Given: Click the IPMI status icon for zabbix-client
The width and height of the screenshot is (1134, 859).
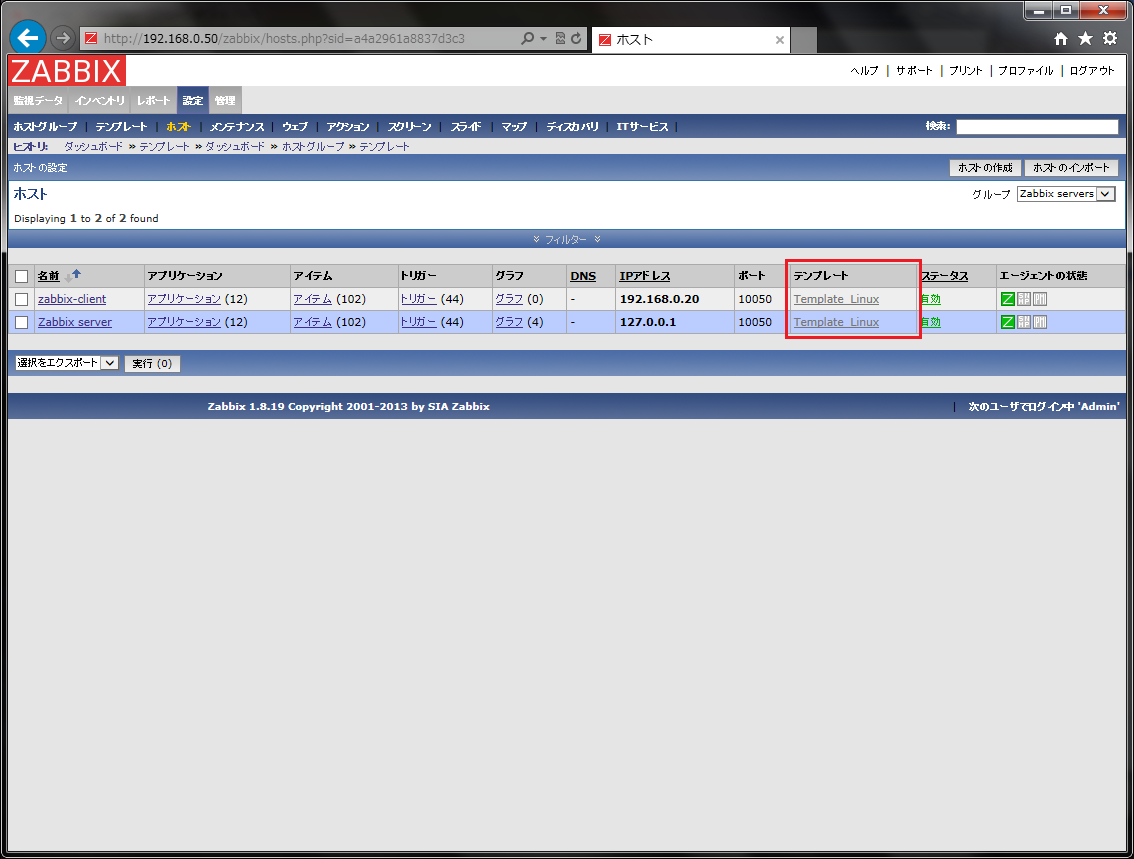Looking at the screenshot, I should (1040, 299).
